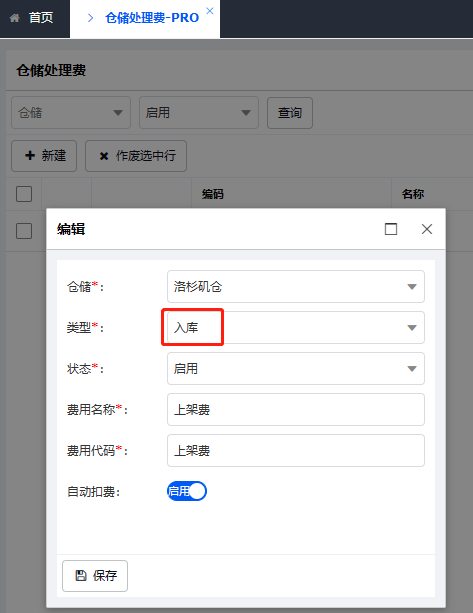This screenshot has width=473, height=613.
Task: Open the 仓储 dropdown in dialog showing 洛杉矶仓
Action: 296,287
